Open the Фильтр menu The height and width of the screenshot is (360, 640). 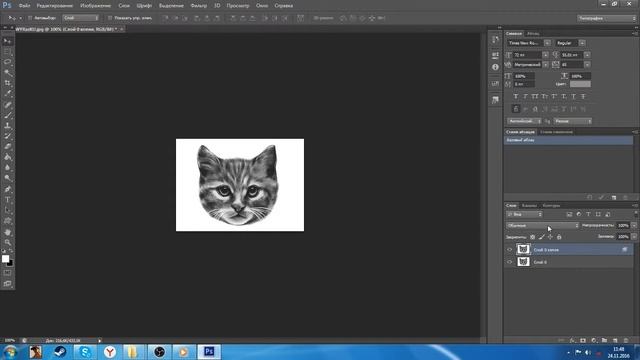point(199,6)
